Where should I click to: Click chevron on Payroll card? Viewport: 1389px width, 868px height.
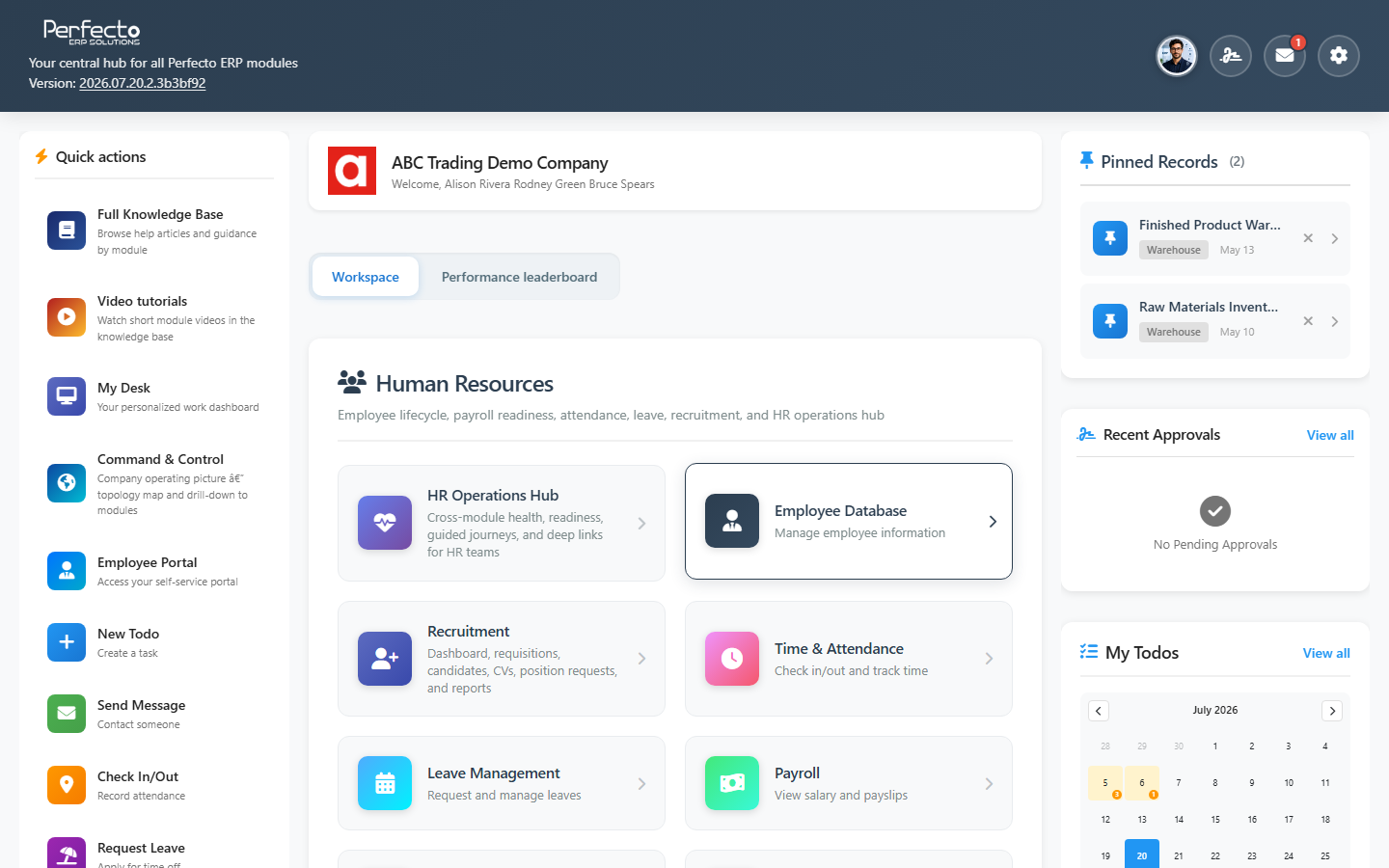tap(989, 783)
